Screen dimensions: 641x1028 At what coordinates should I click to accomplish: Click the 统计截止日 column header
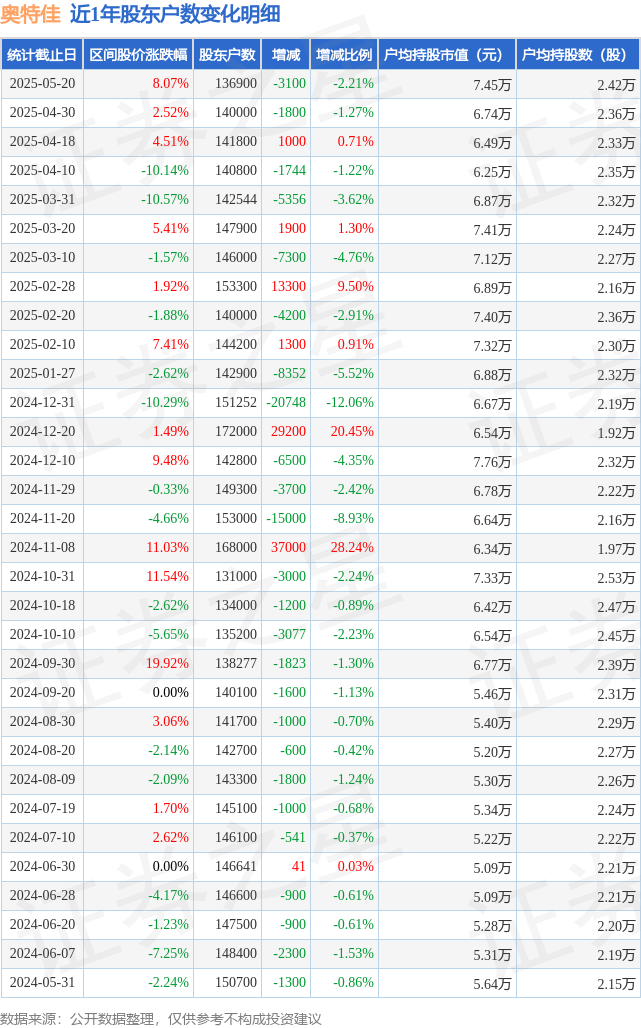(42, 55)
